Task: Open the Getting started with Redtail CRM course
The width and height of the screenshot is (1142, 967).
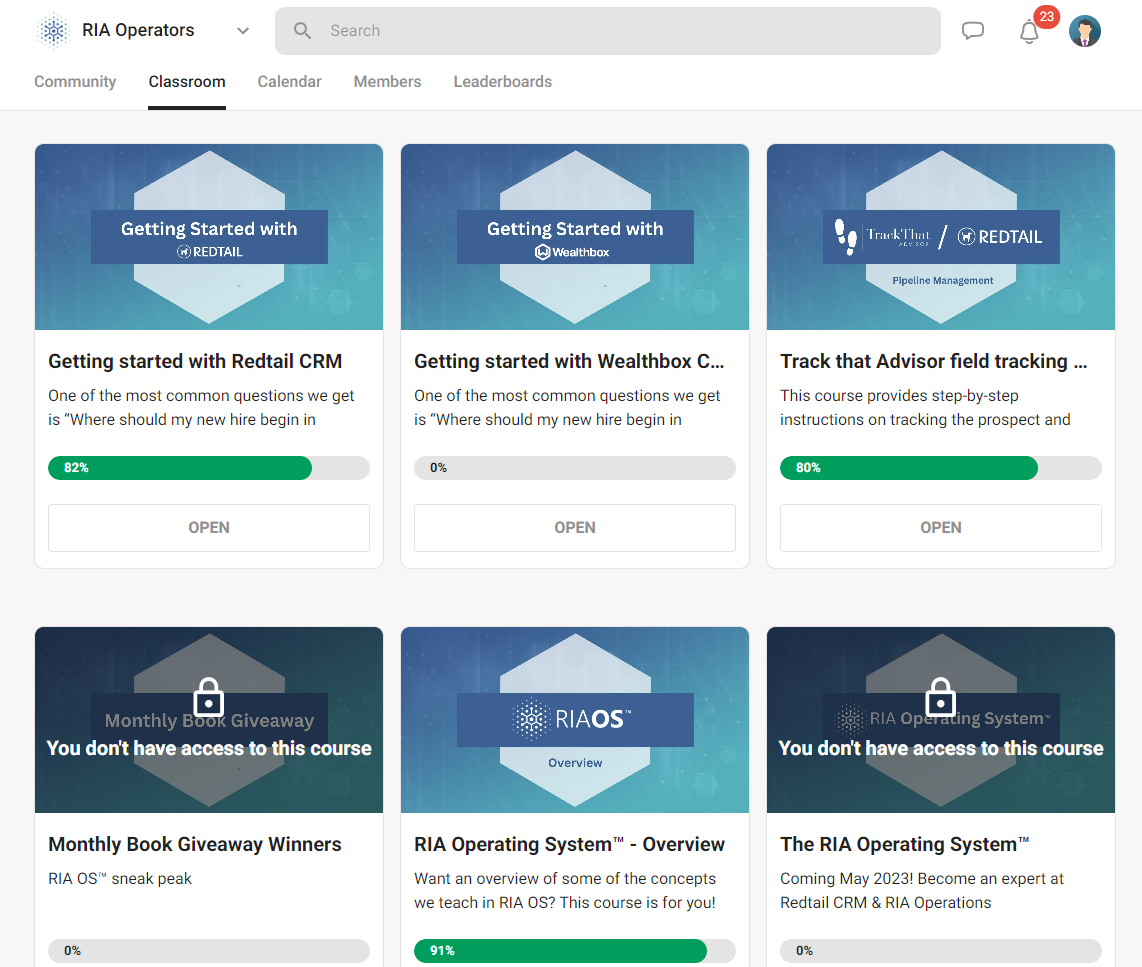Action: coord(208,527)
